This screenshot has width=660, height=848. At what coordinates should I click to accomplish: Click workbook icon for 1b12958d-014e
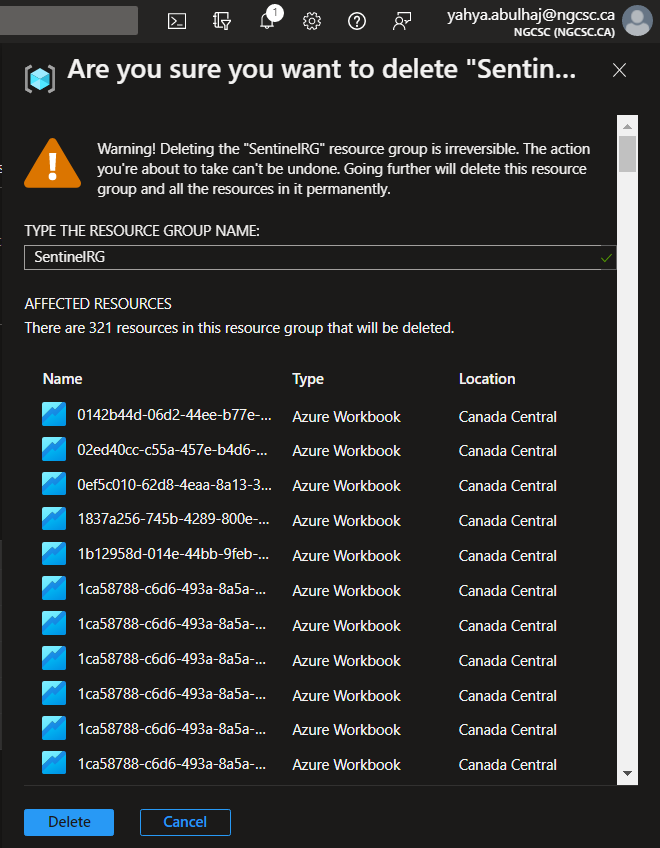(54, 554)
